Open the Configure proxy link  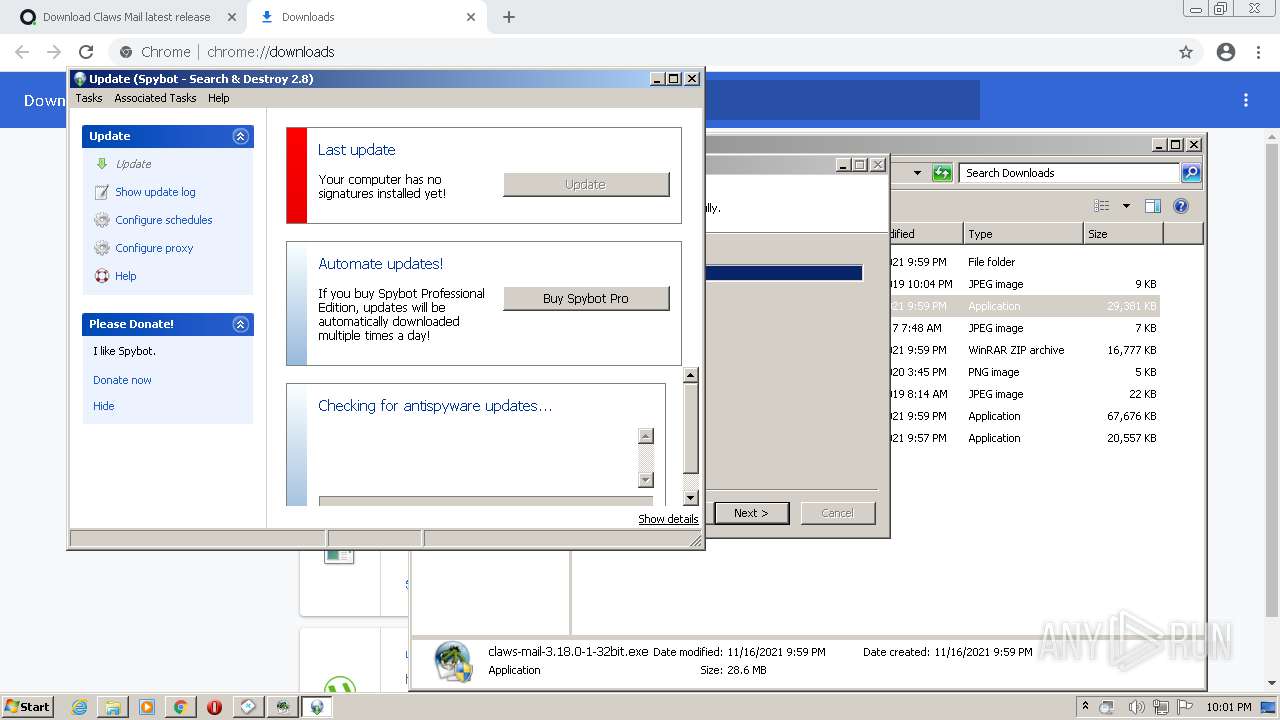154,248
